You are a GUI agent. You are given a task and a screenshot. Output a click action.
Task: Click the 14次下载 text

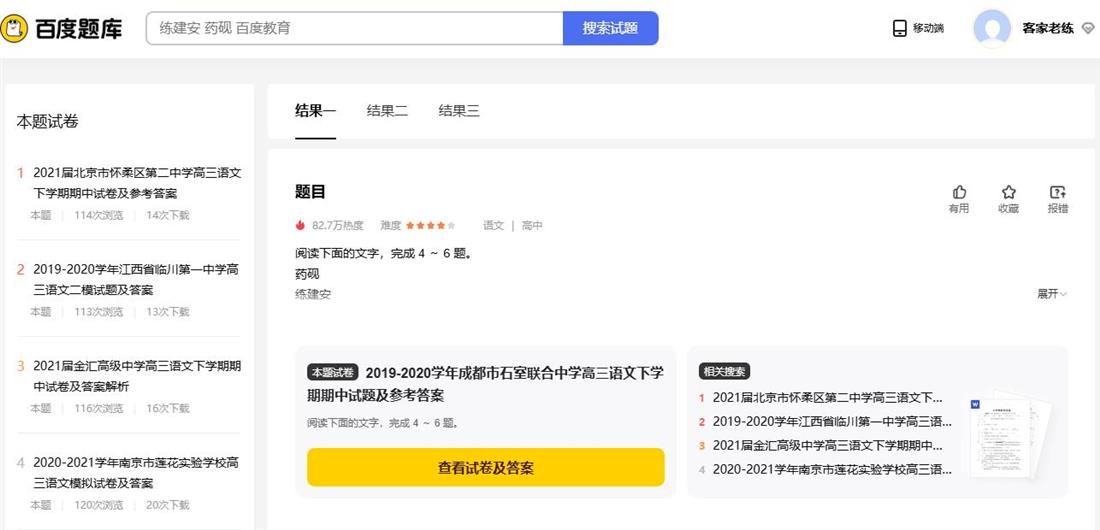coord(168,215)
